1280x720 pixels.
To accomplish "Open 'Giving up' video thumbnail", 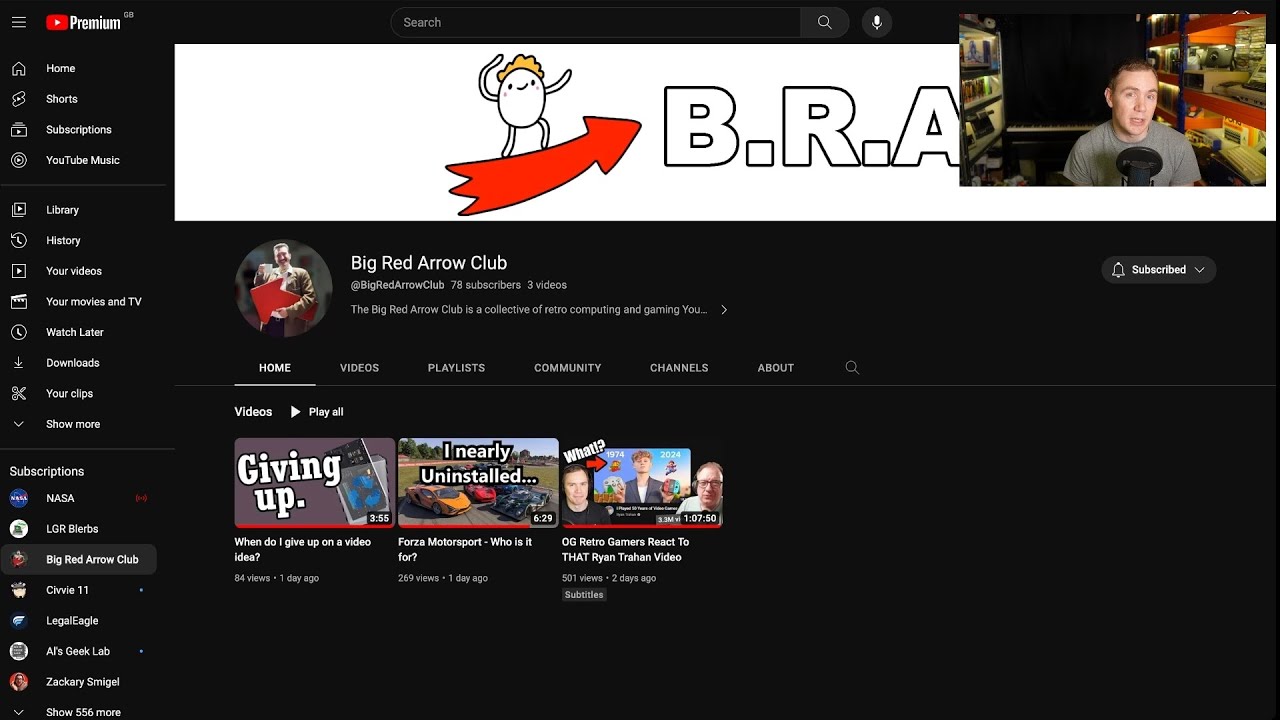I will [315, 482].
